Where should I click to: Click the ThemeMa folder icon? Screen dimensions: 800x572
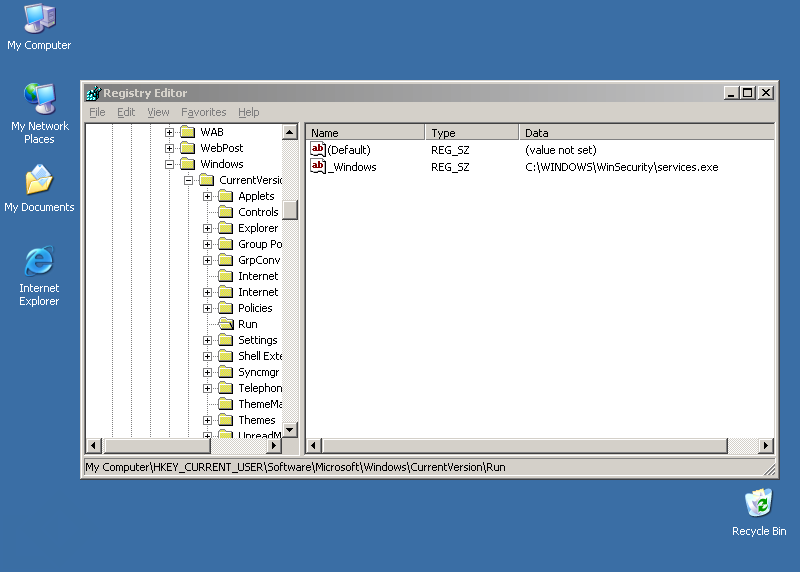point(226,404)
